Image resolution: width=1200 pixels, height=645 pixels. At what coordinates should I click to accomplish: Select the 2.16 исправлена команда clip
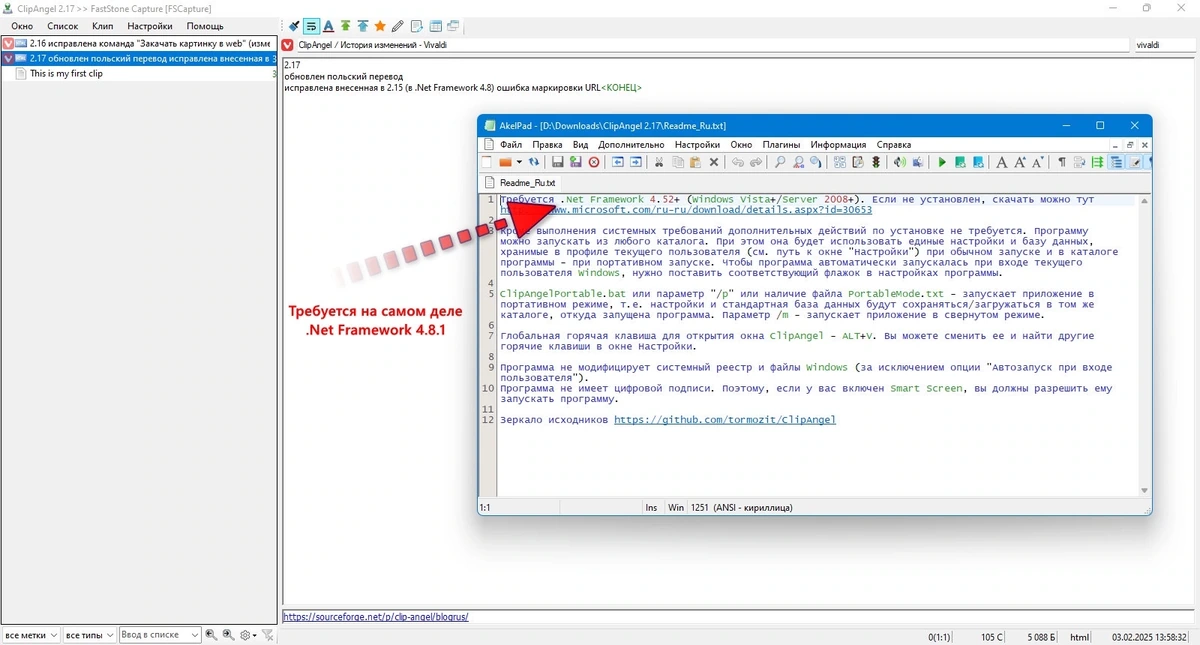[x=139, y=44]
